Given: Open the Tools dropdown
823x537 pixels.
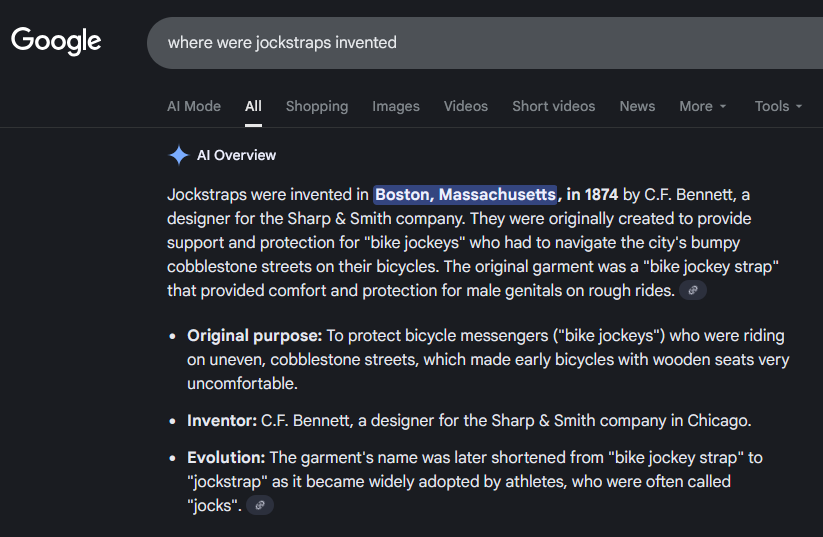Looking at the screenshot, I should [x=778, y=106].
